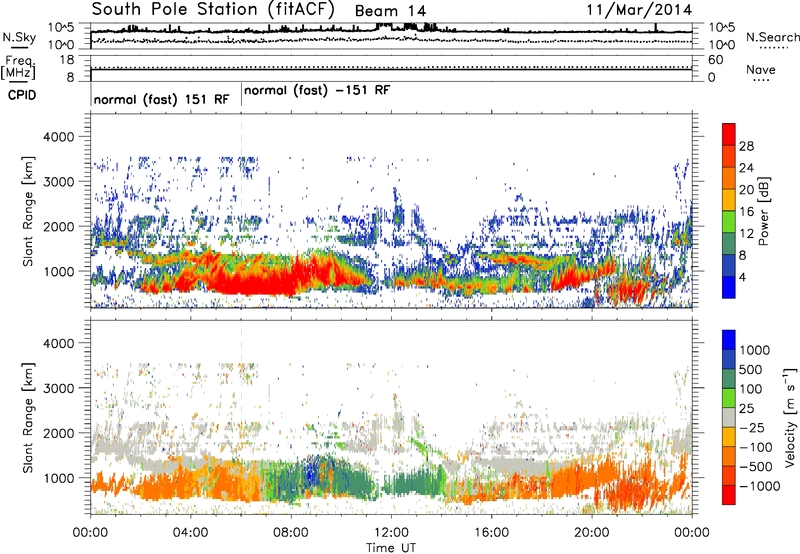
Task: Click the 3000 tick on power panel axis
Action: [x=58, y=182]
